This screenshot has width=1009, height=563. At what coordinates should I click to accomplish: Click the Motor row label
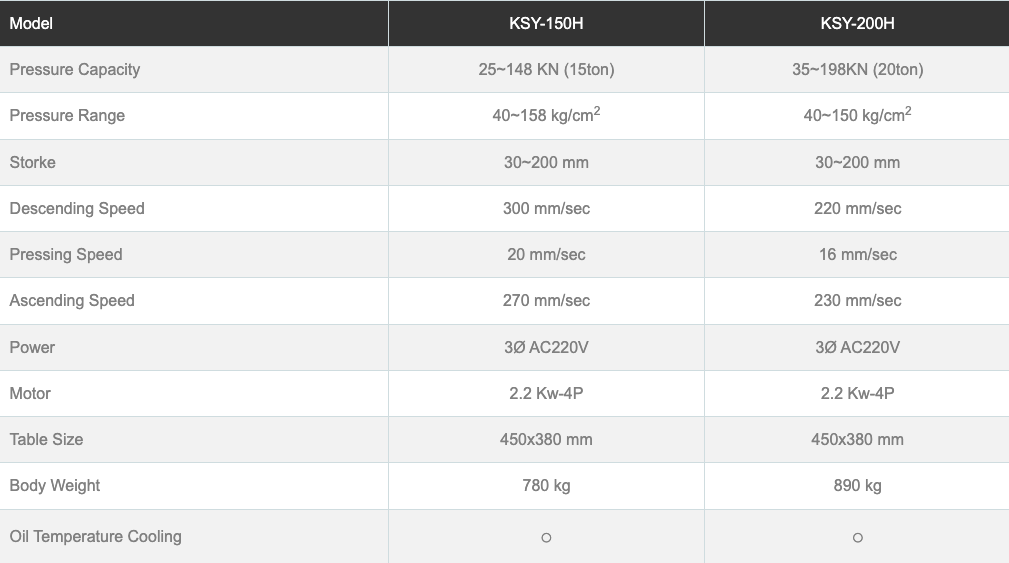click(30, 393)
